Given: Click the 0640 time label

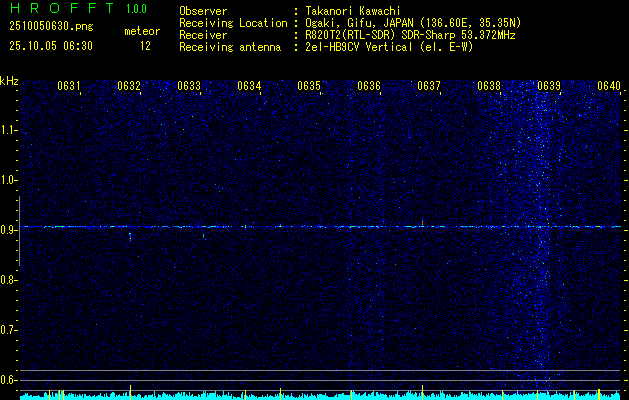Looking at the screenshot, I should click(x=609, y=86).
